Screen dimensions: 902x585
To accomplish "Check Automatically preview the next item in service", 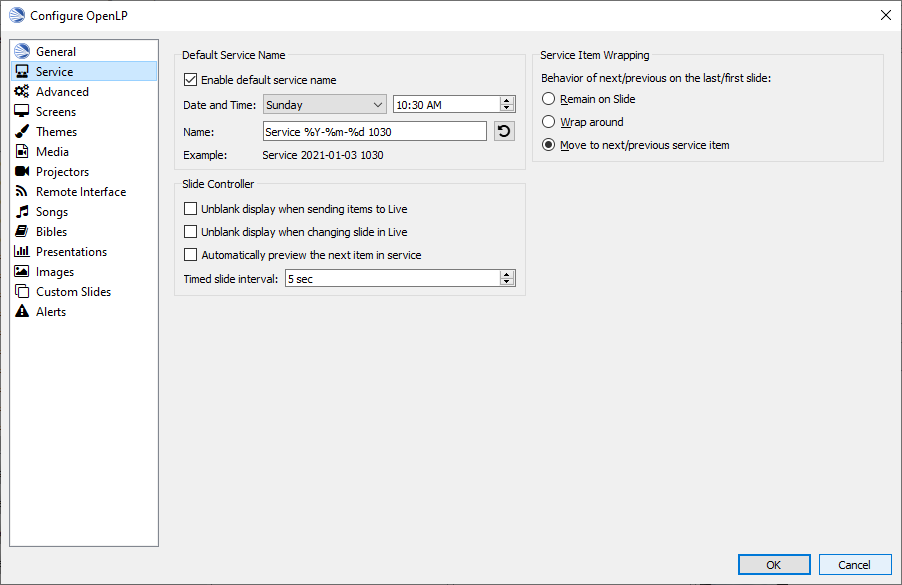I will [190, 254].
